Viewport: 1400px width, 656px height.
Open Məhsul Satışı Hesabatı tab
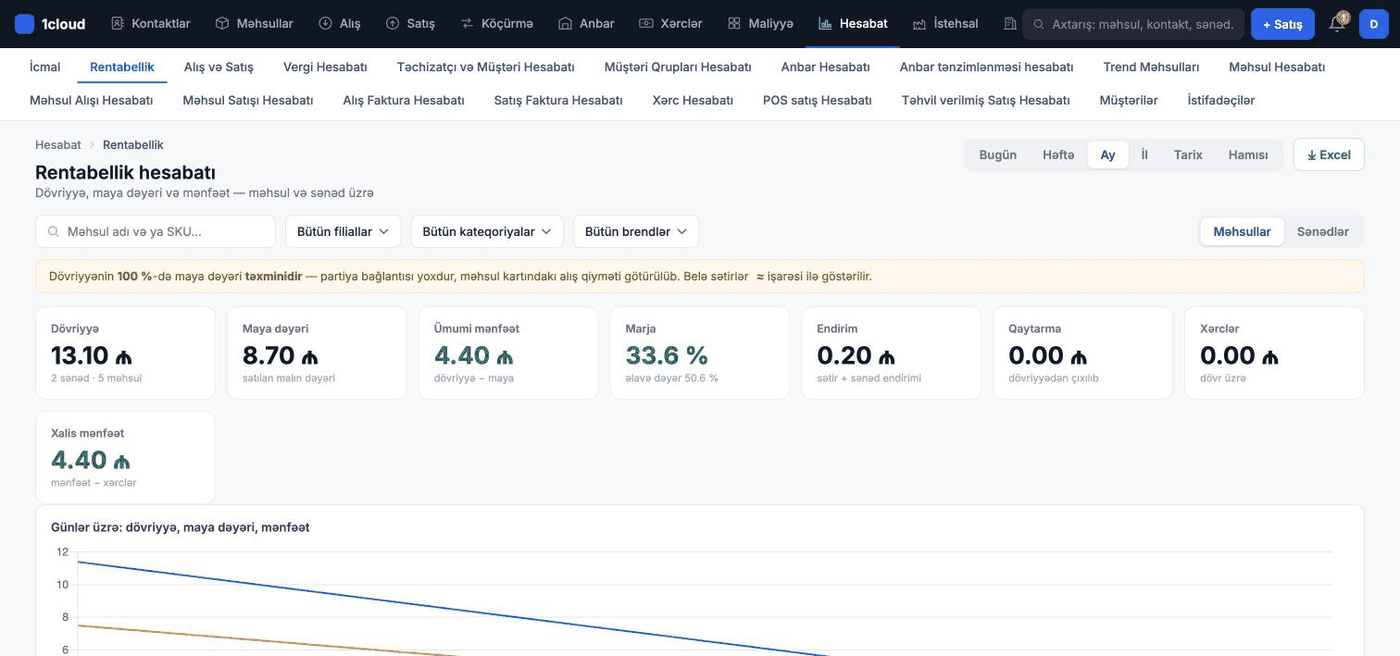pos(248,100)
